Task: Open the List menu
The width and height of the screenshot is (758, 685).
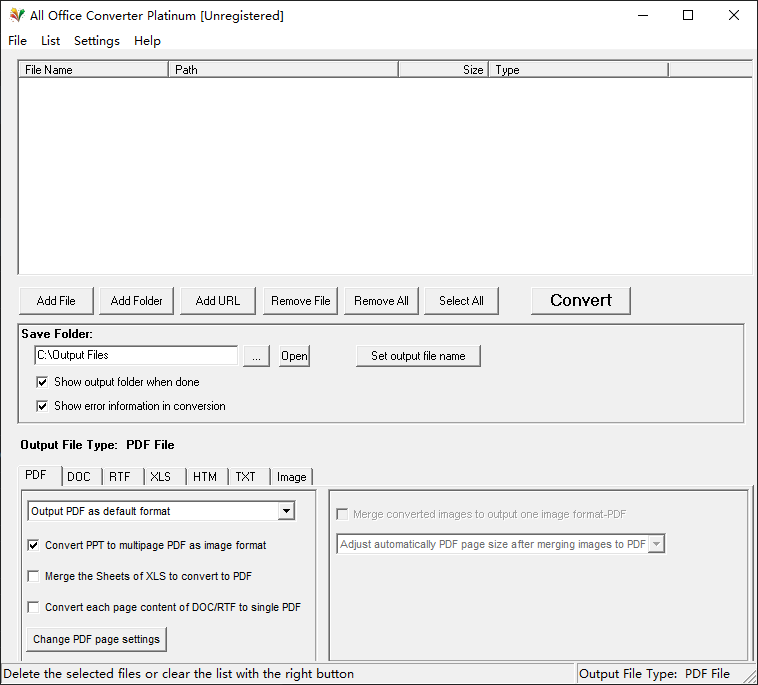Action: pos(50,41)
